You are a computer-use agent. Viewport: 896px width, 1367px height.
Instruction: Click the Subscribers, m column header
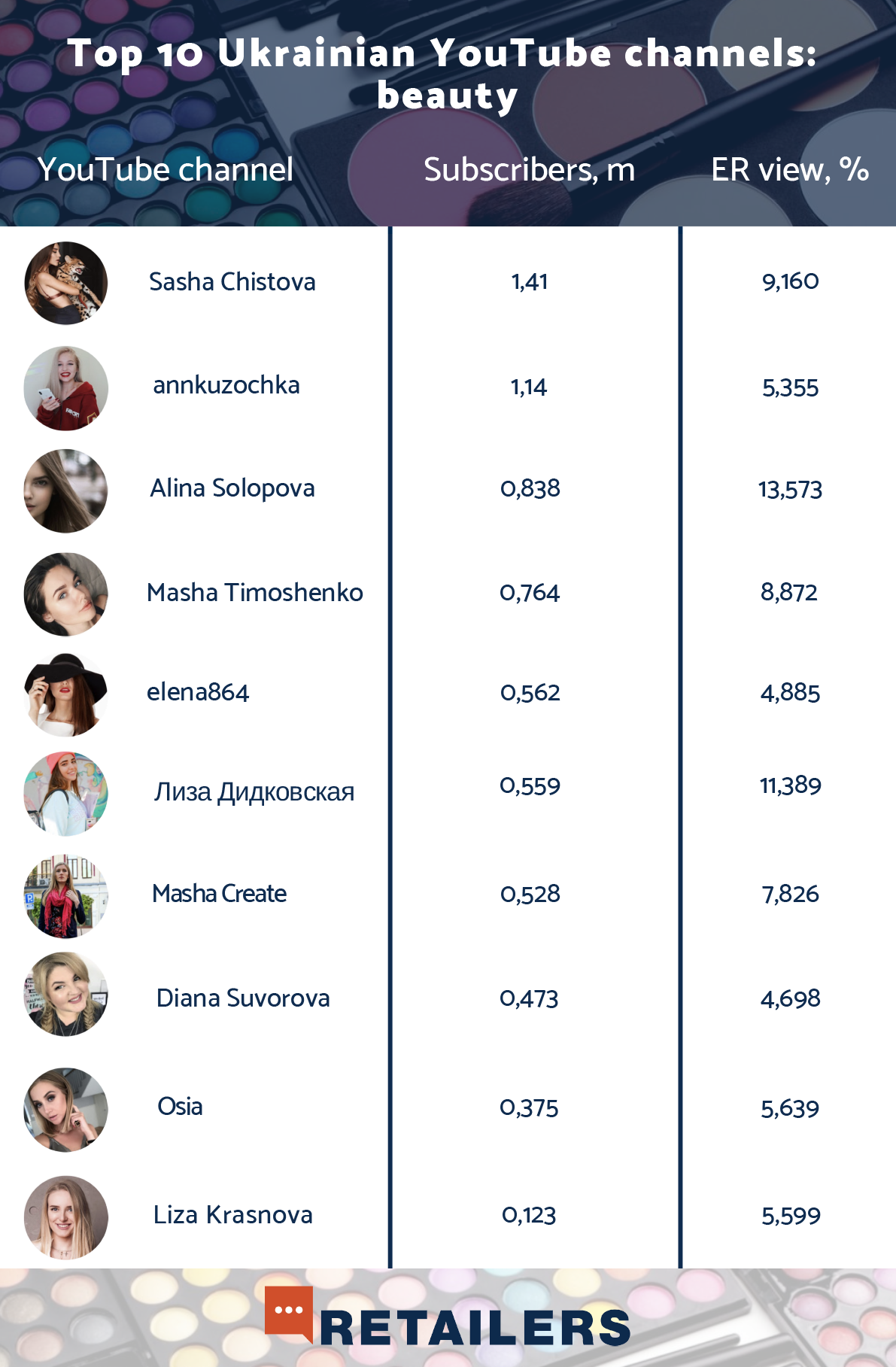coord(529,170)
